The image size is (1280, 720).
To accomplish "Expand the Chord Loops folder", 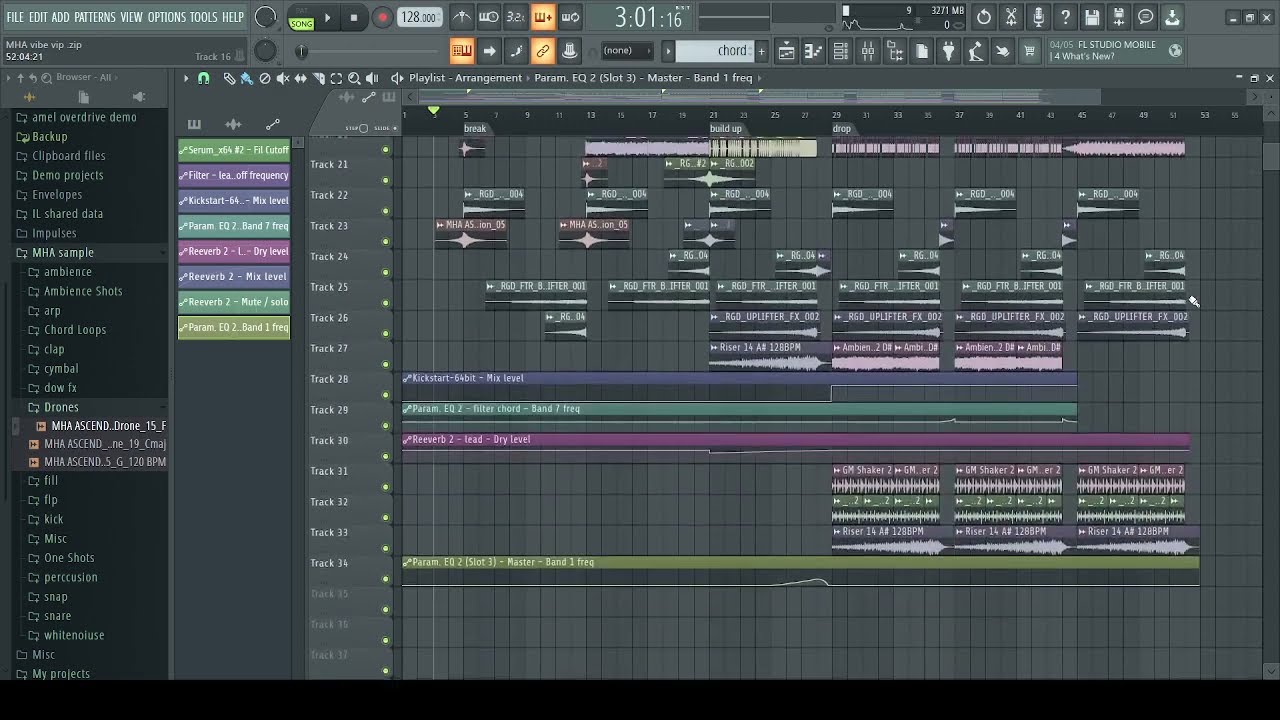I will pos(74,330).
